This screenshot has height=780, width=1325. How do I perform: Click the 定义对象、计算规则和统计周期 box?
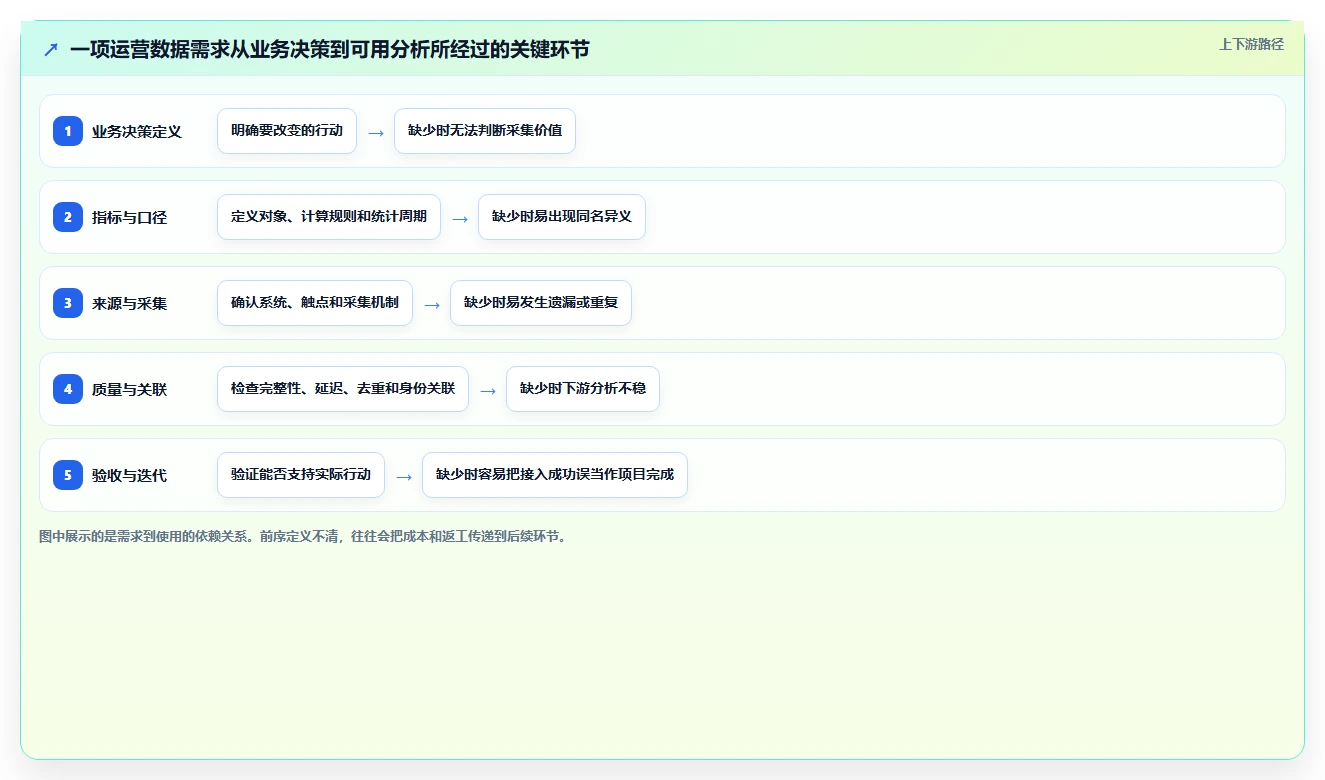[329, 217]
